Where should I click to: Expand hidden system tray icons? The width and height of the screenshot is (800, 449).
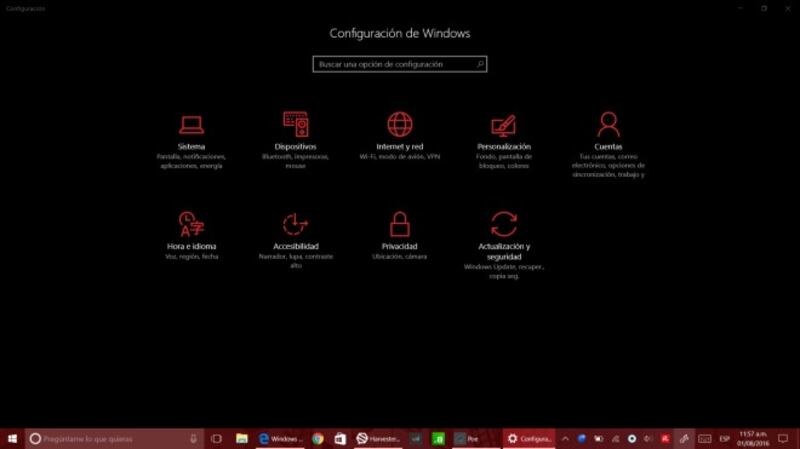[x=564, y=438]
